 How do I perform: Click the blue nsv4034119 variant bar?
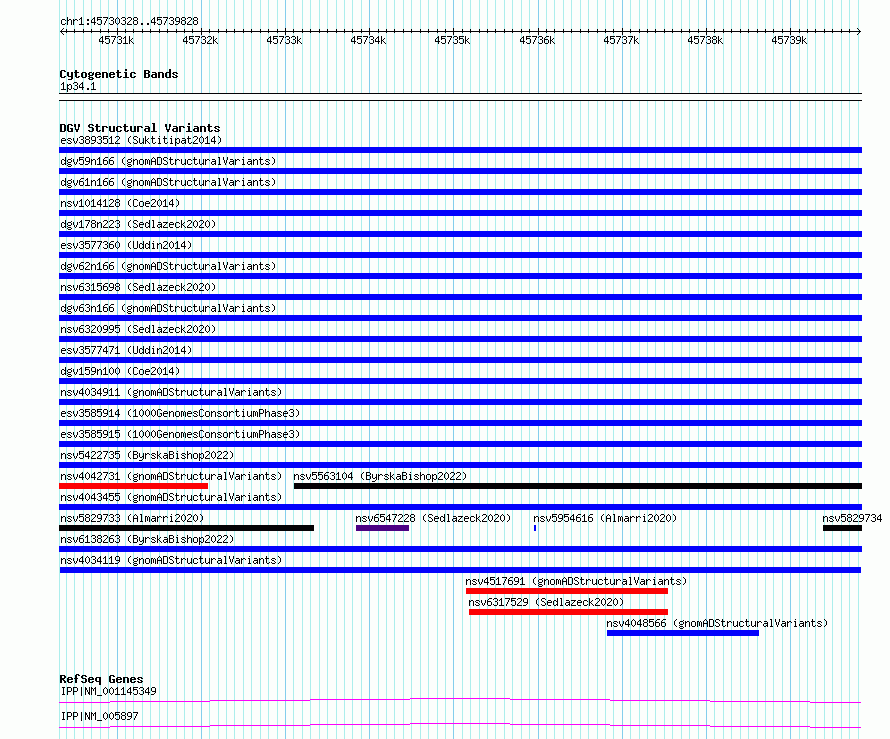click(460, 570)
